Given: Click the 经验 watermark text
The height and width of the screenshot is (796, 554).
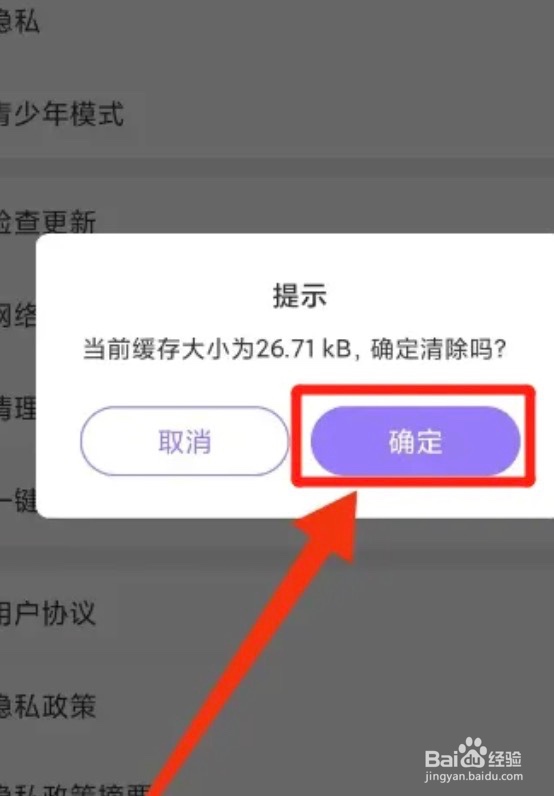Looking at the screenshot, I should click(505, 759).
